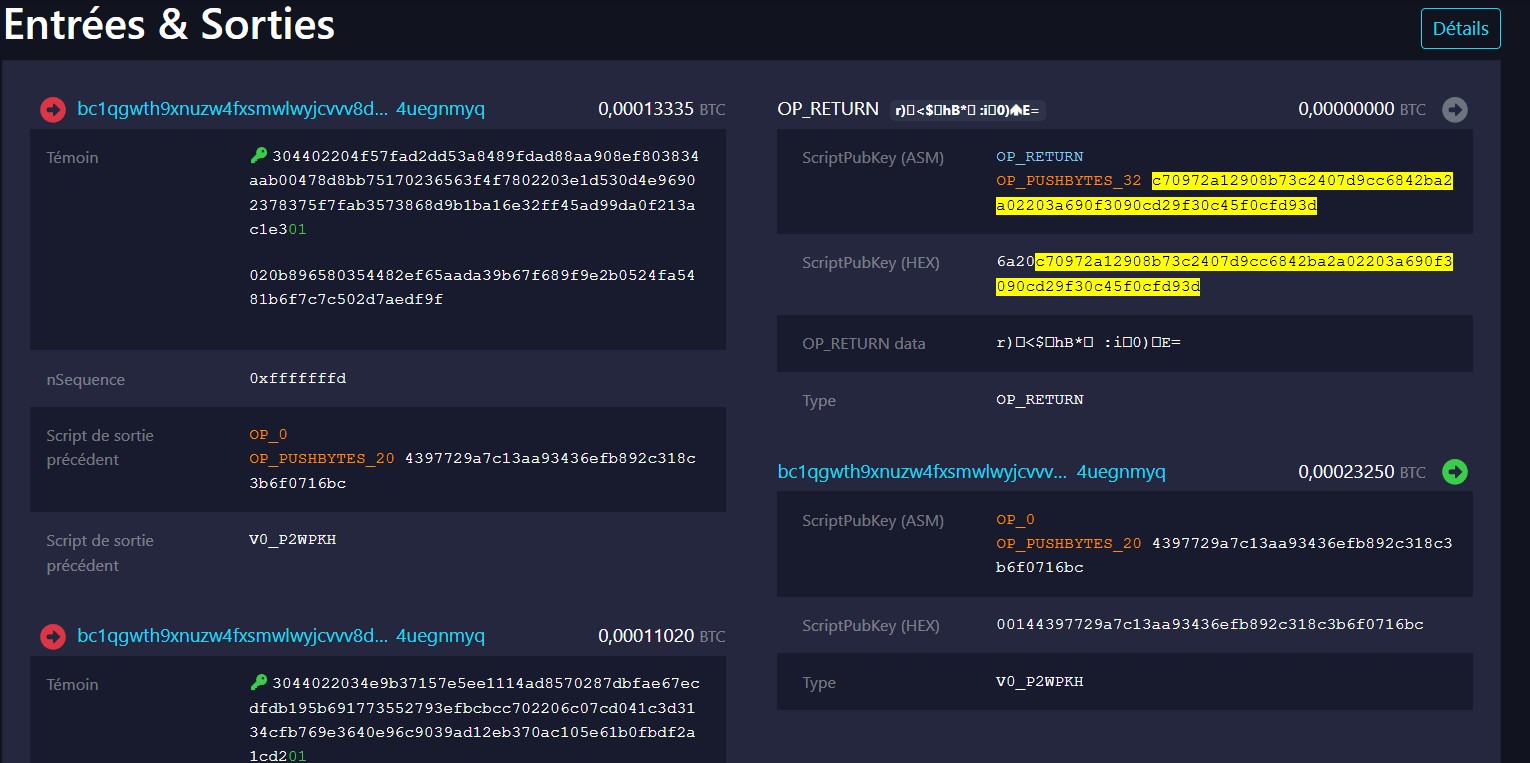Click the red arrow icon of second input
Viewport: 1530px width, 763px height.
pos(53,636)
